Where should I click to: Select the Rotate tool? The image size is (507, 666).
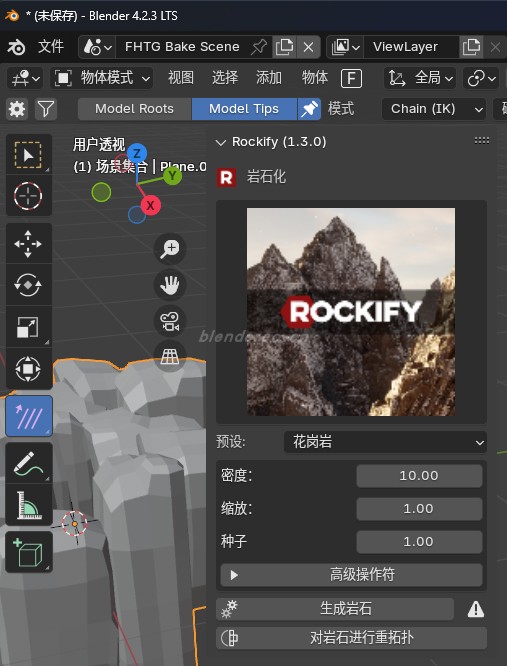point(28,285)
